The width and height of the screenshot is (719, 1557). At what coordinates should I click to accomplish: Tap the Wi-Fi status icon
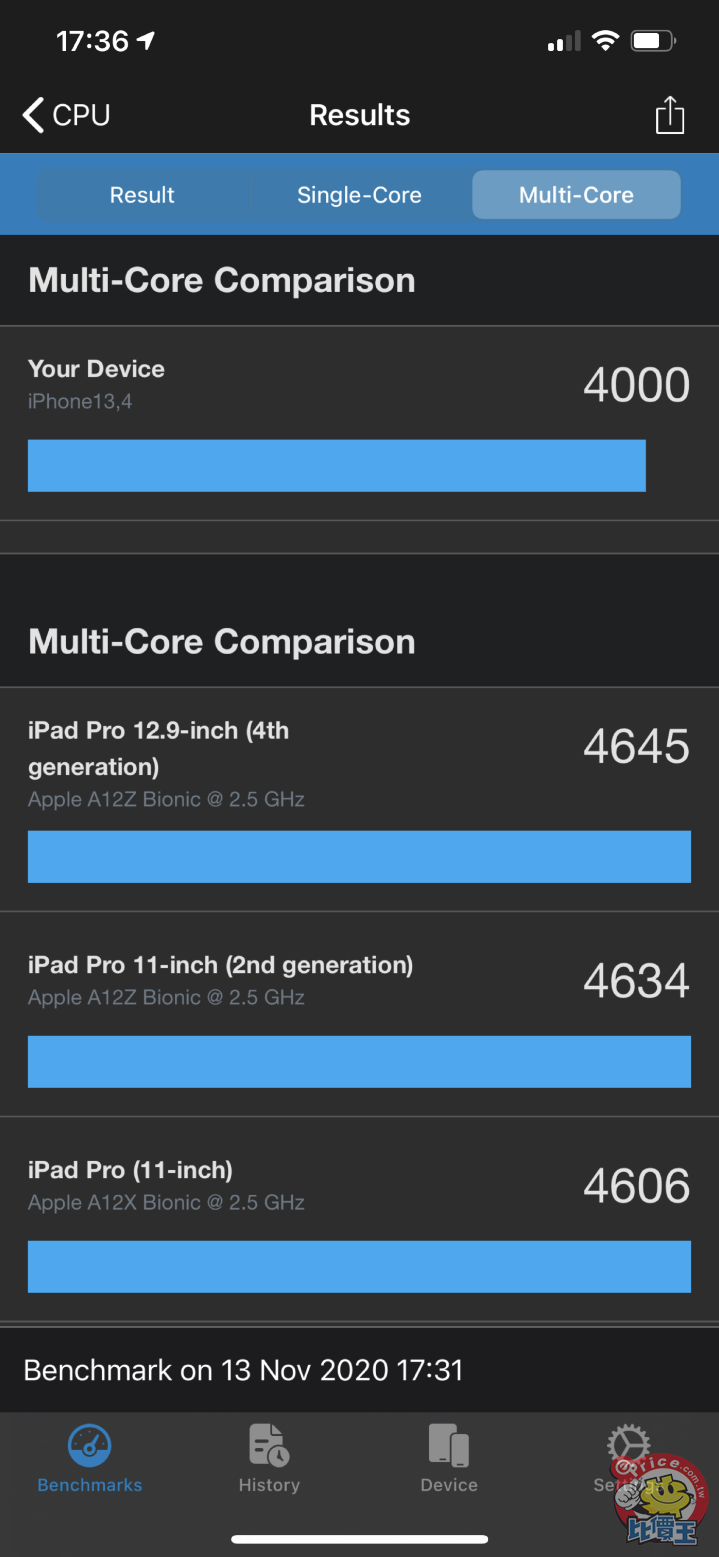point(605,41)
